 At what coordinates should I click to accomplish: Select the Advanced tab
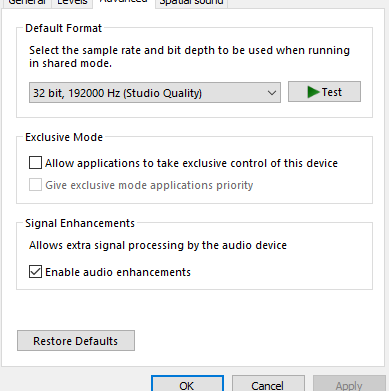[x=124, y=3]
